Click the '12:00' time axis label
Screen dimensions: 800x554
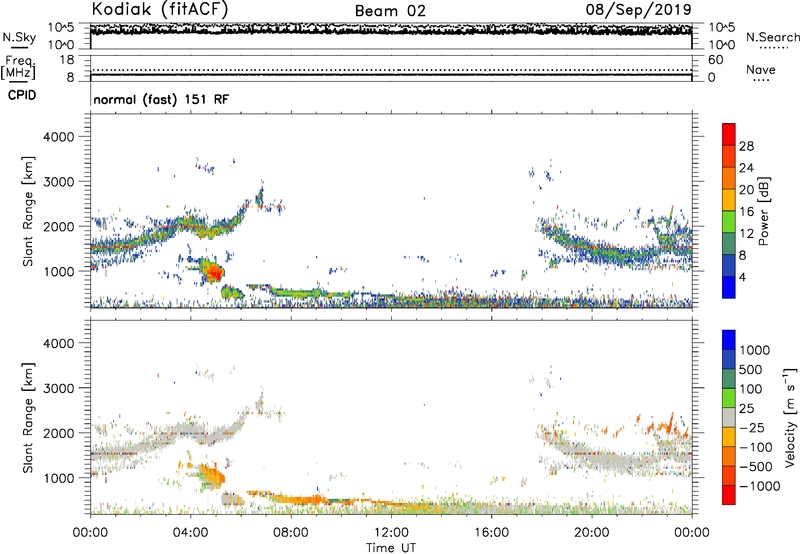(391, 533)
